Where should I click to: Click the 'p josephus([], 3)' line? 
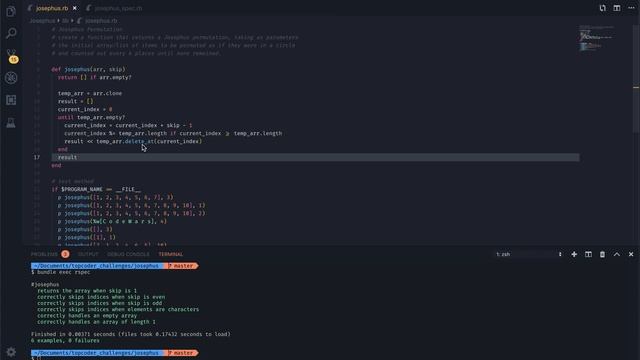tap(85, 229)
